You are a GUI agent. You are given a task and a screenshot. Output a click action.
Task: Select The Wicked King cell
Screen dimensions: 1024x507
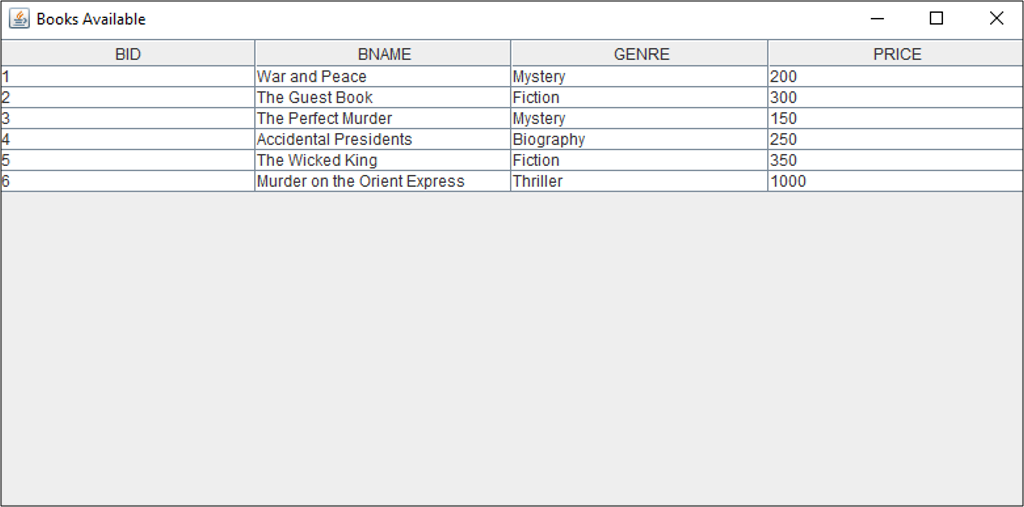pos(317,161)
